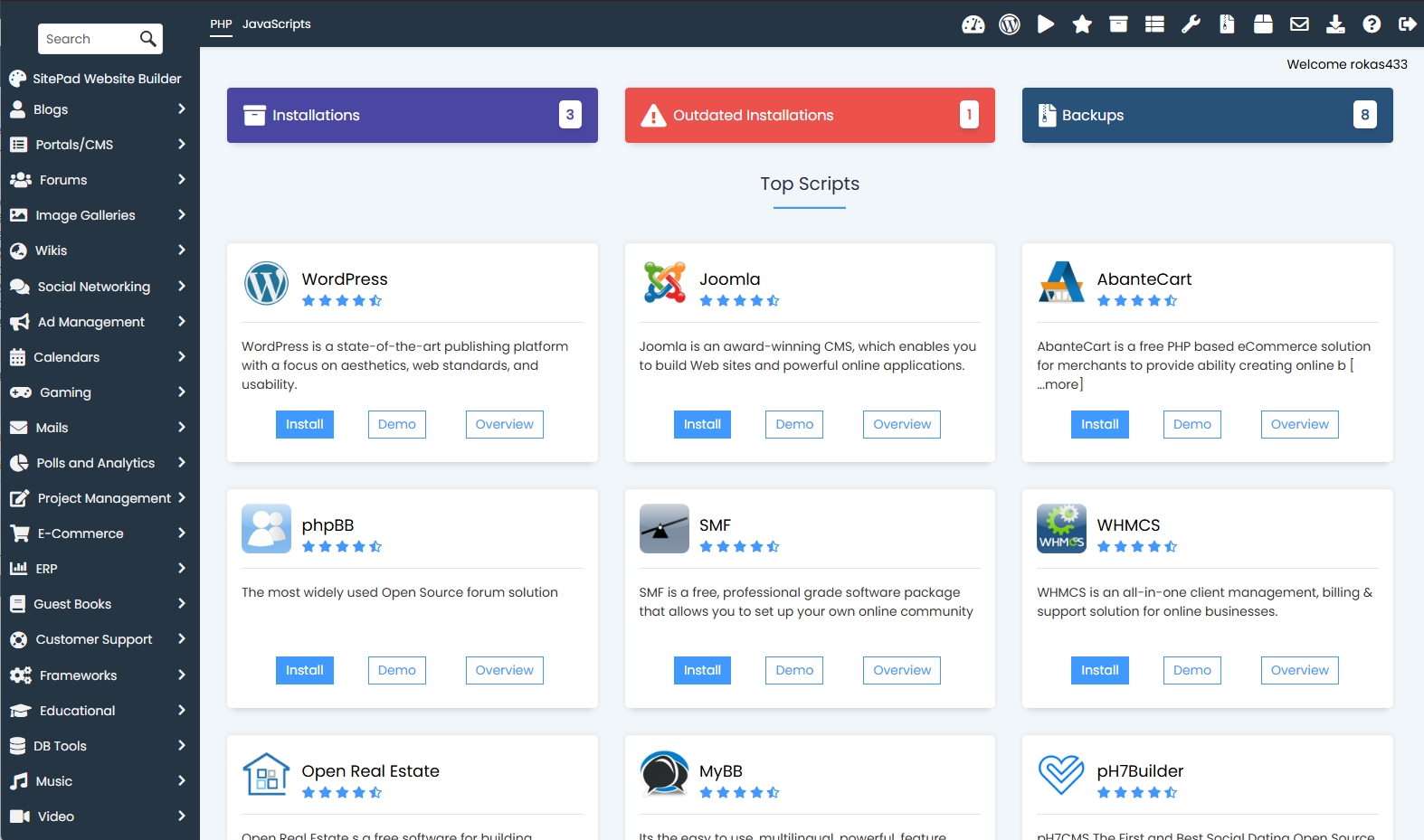This screenshot has height=840, width=1424.
Task: Click the WordPress star rating
Action: click(x=342, y=301)
